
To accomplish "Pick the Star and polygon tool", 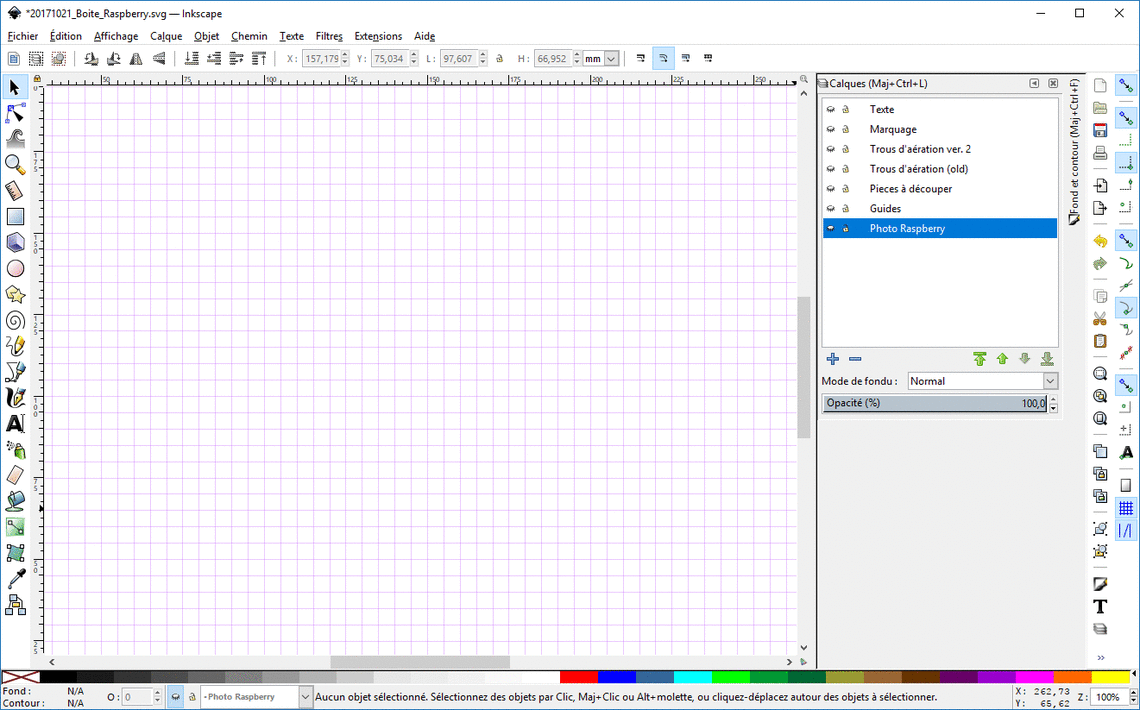I will 15,294.
